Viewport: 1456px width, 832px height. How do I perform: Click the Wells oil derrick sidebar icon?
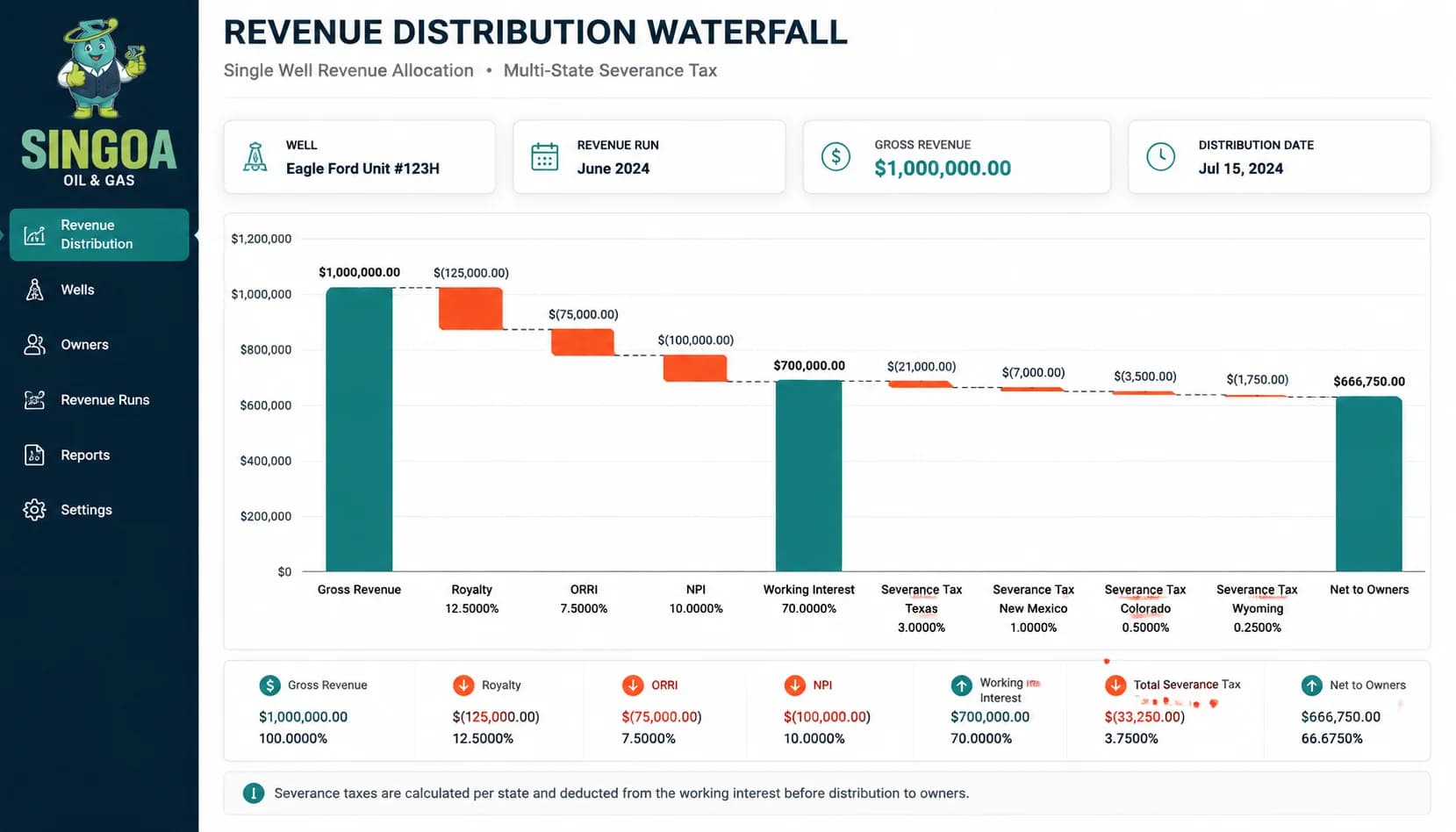coord(34,290)
